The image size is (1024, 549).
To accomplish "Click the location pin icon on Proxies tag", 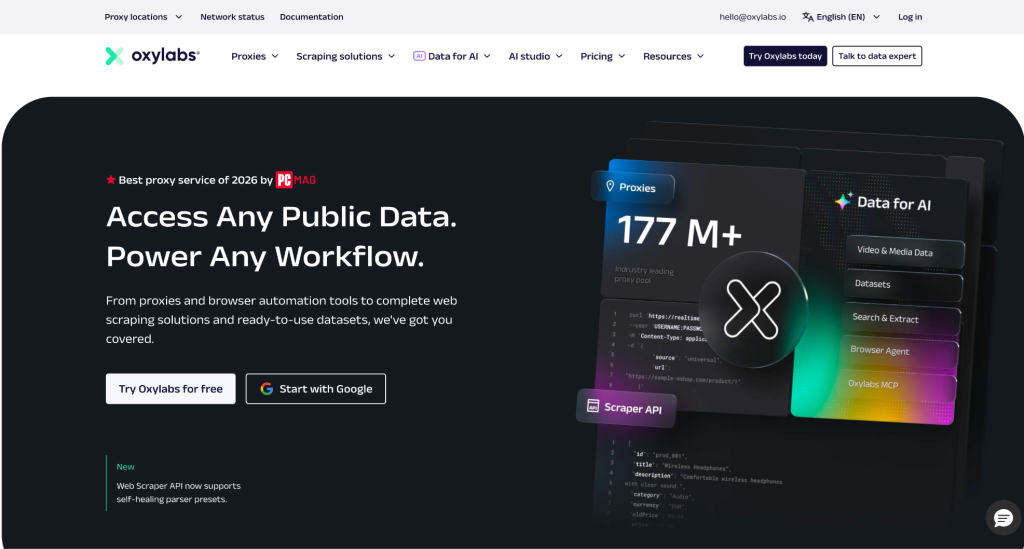I will point(610,186).
